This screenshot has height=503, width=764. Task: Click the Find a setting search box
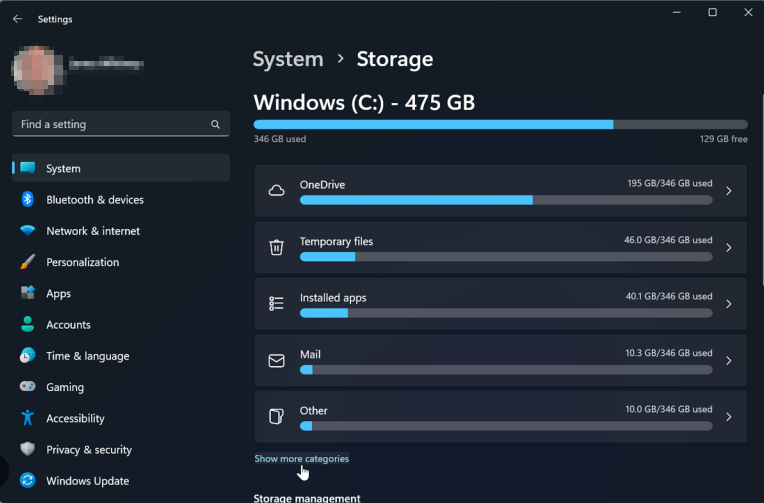pyautogui.click(x=121, y=124)
